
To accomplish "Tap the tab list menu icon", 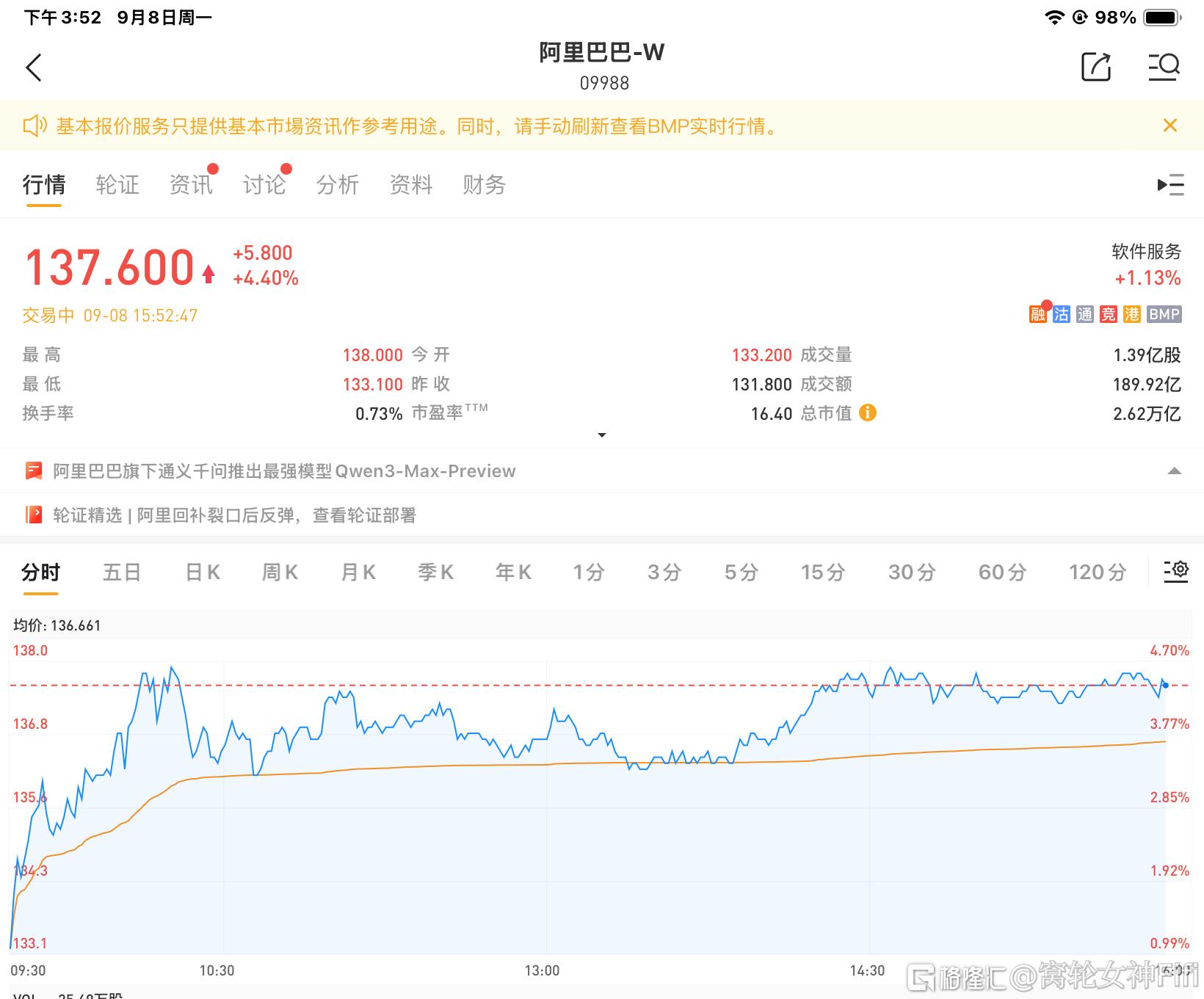I will pyautogui.click(x=1170, y=185).
